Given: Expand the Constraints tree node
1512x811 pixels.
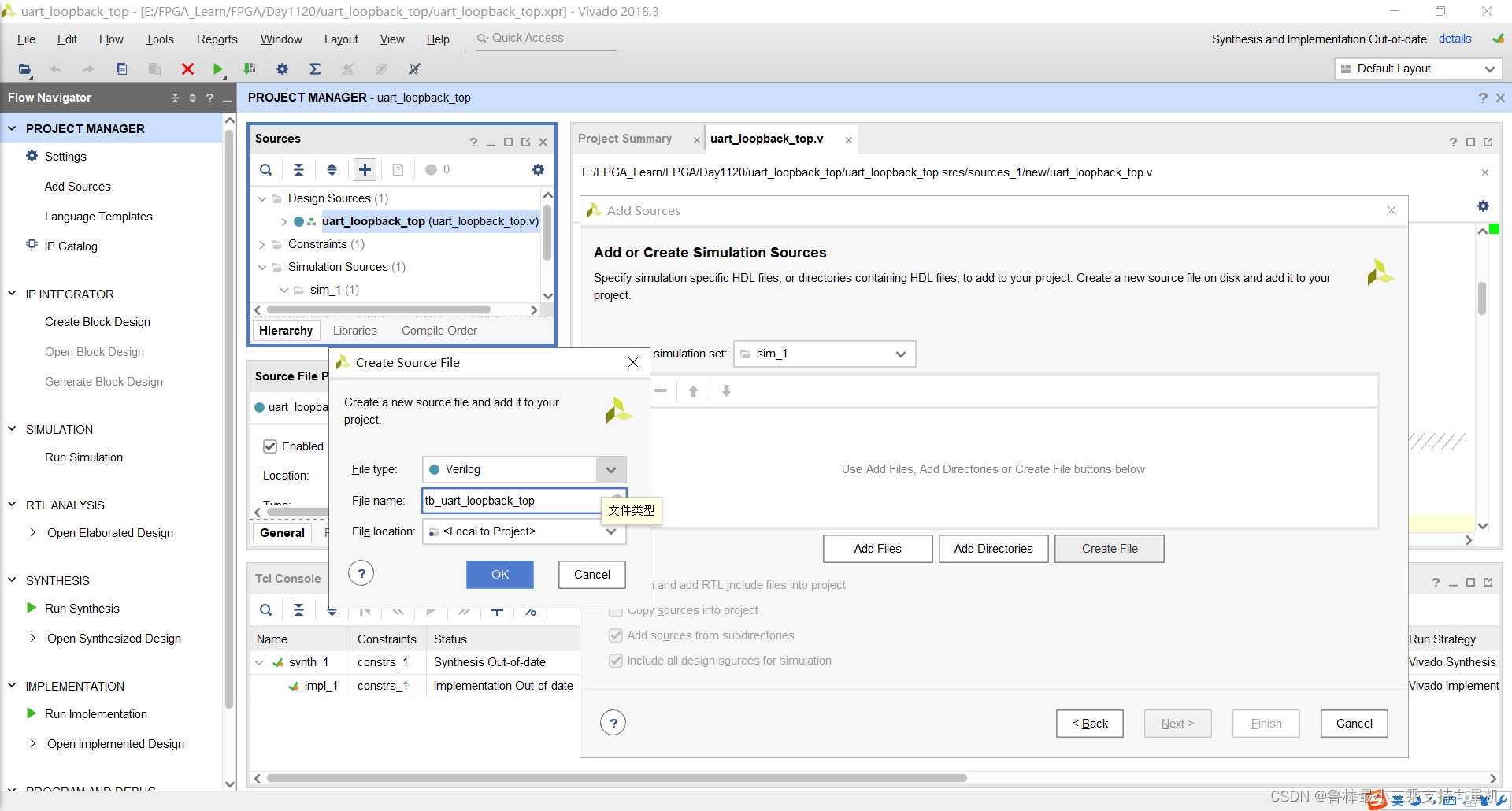Looking at the screenshot, I should [262, 244].
